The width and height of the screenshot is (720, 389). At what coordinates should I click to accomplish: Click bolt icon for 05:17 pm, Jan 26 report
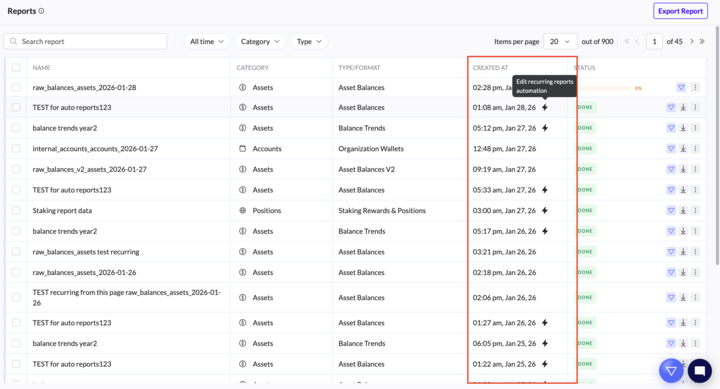click(x=545, y=231)
